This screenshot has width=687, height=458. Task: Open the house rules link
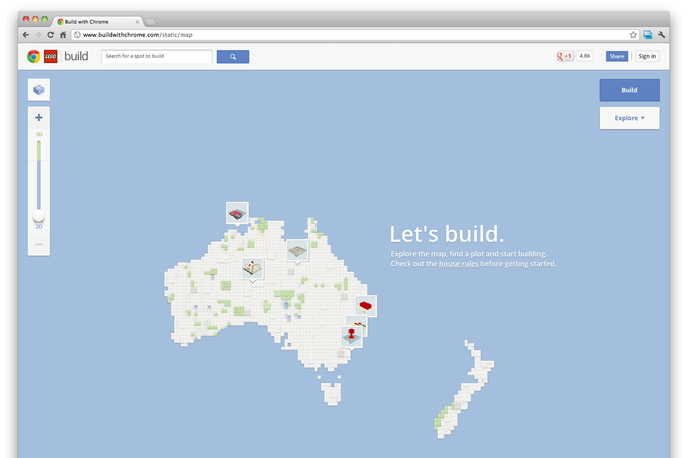point(461,264)
